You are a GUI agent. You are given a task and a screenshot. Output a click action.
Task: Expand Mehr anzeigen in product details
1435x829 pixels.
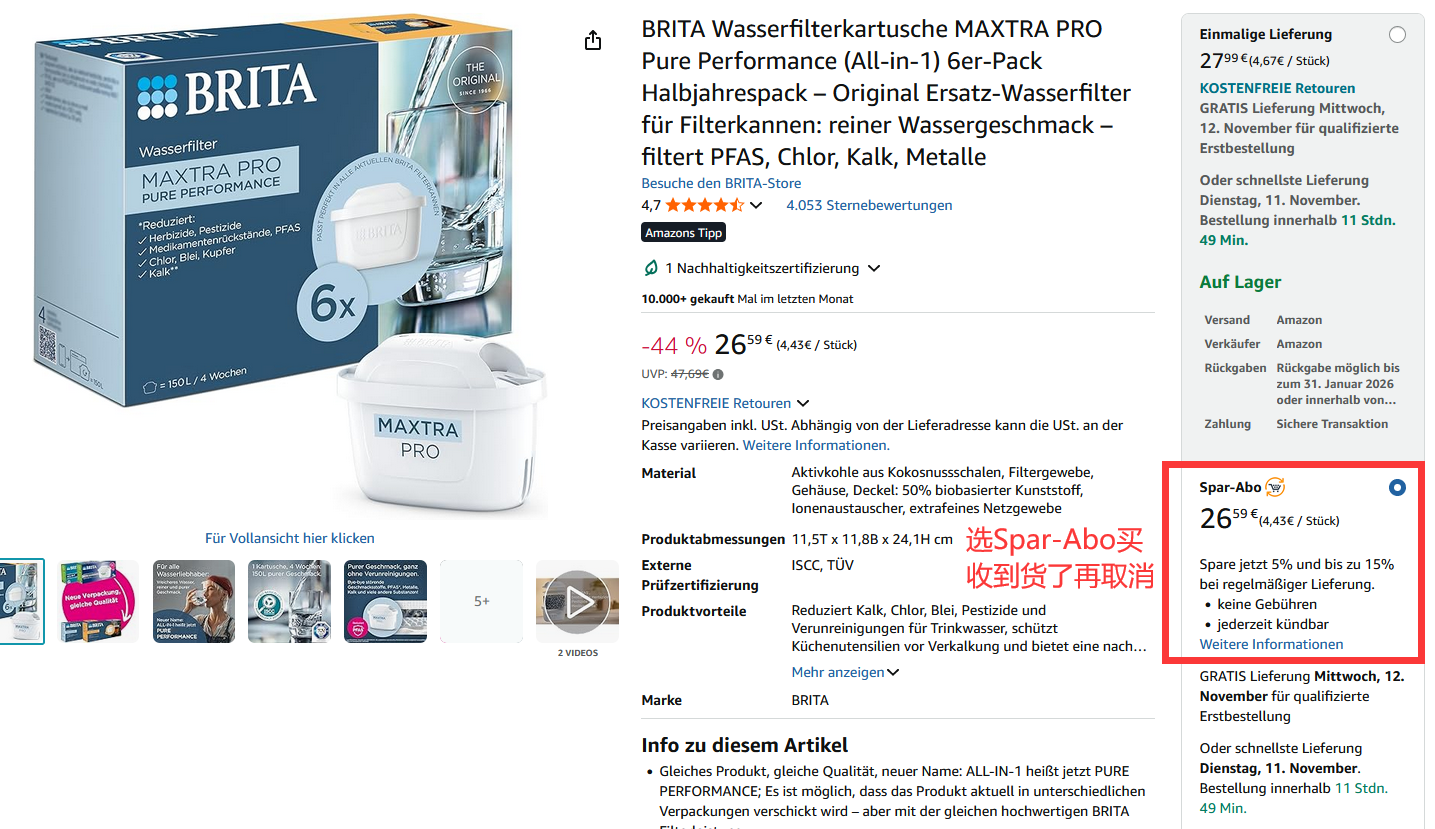(845, 672)
